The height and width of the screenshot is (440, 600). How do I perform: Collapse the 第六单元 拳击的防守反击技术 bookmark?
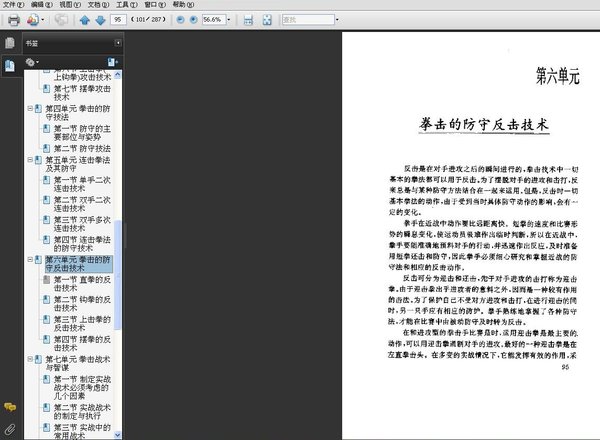pyautogui.click(x=30, y=260)
